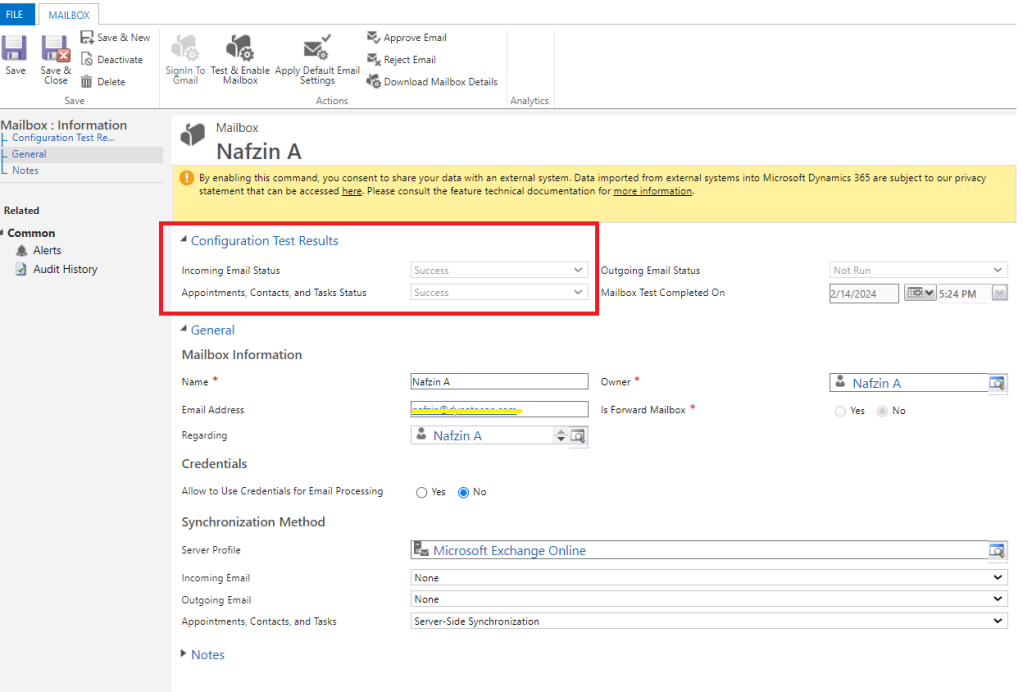Click the Test & Enable Mailbox icon
Screen dimensions: 1023x692
pos(239,48)
